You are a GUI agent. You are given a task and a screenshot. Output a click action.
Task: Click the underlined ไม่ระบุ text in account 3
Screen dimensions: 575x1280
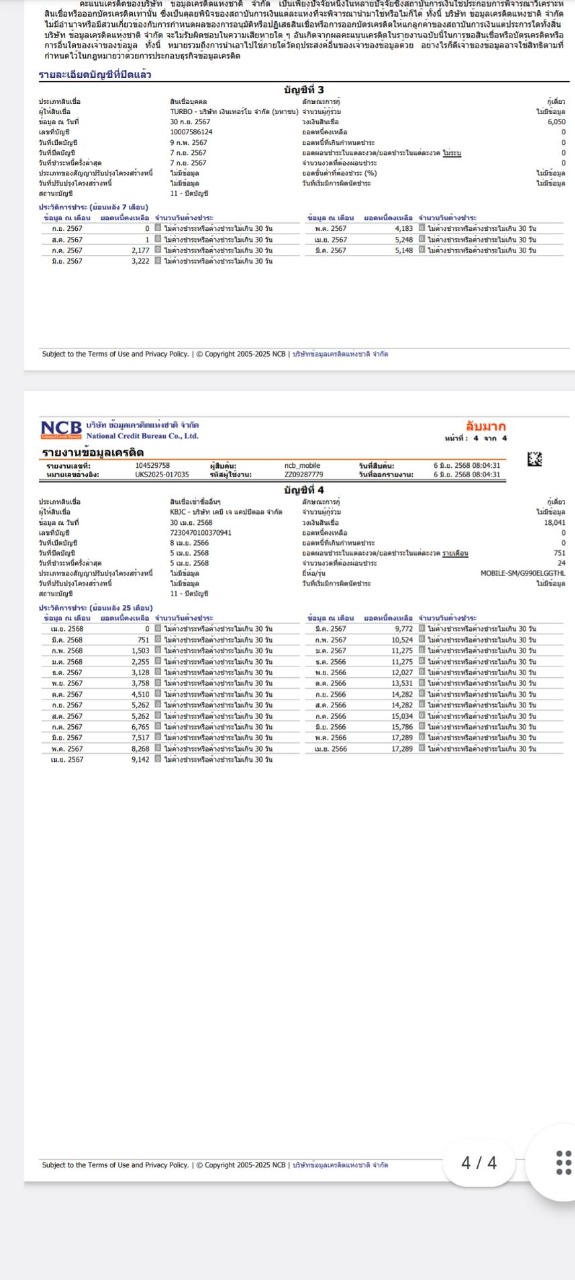coord(452,153)
